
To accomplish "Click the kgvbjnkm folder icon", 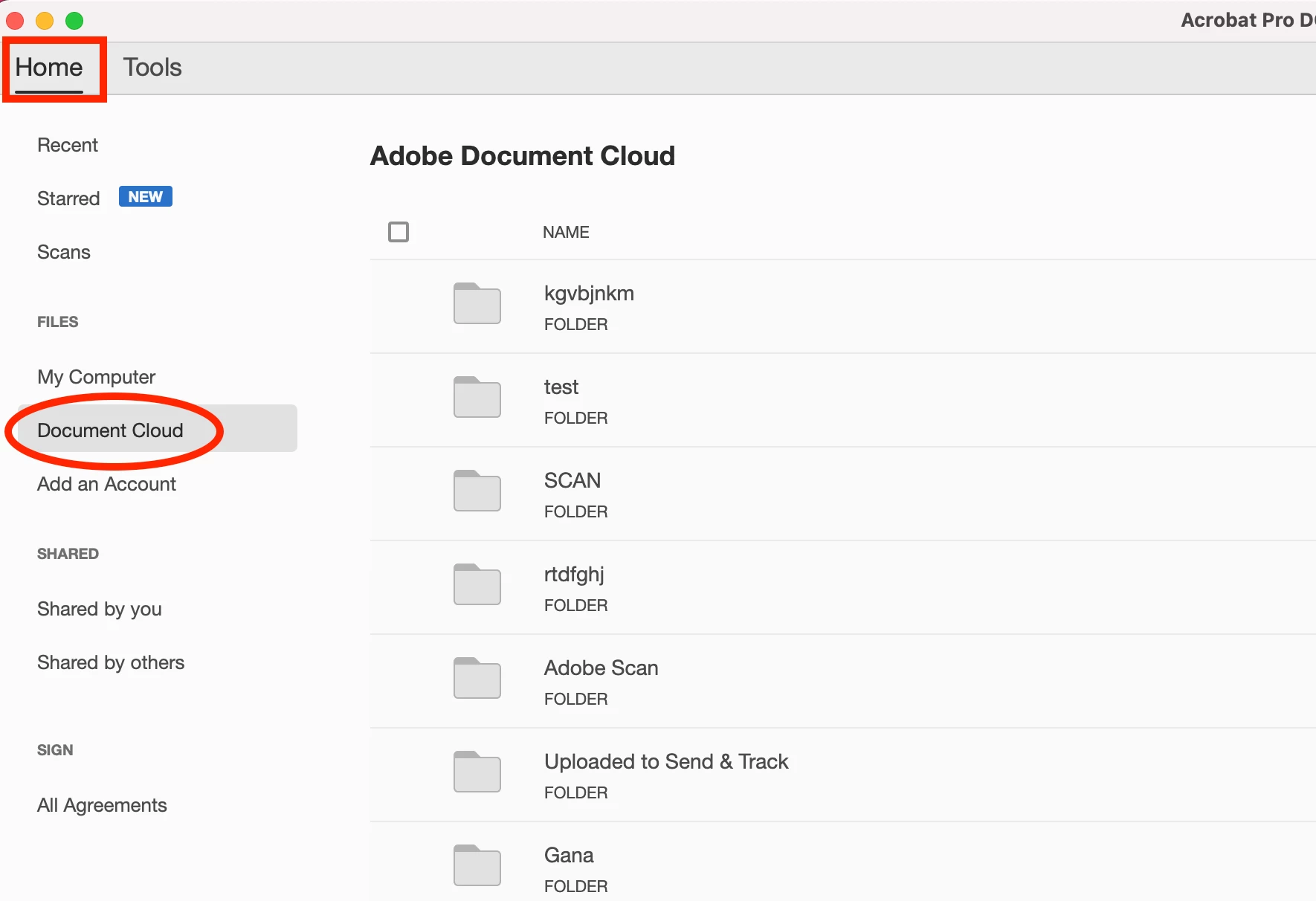I will click(477, 303).
